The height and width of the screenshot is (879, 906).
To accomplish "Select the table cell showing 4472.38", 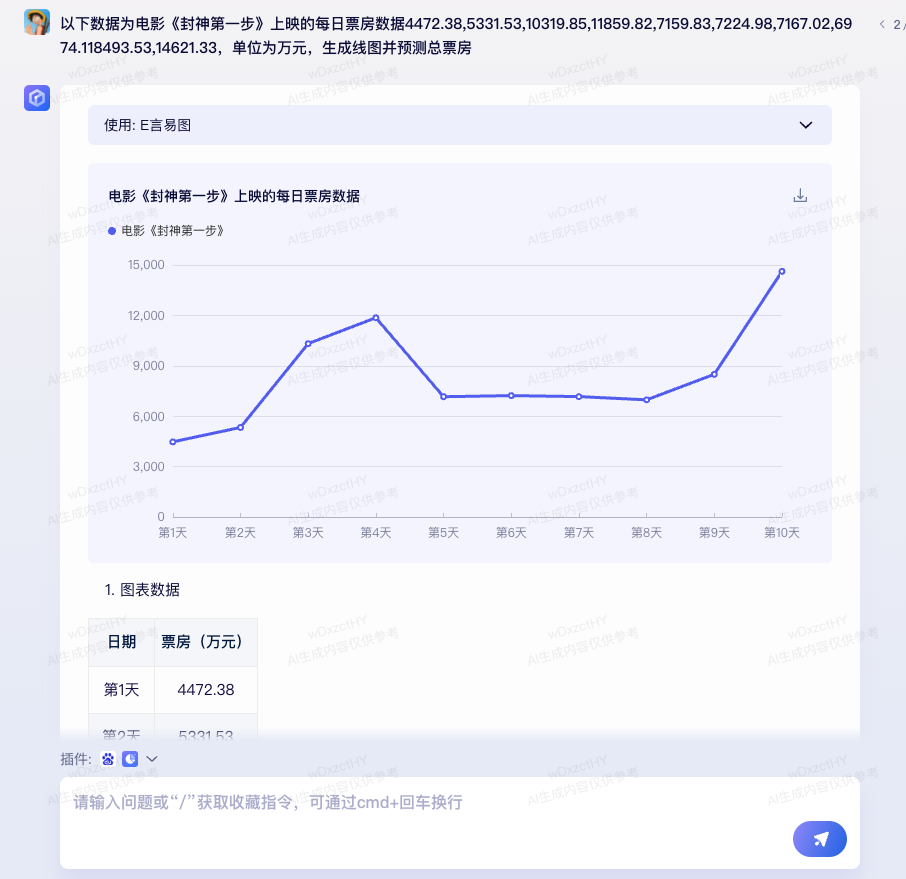I will tap(206, 690).
